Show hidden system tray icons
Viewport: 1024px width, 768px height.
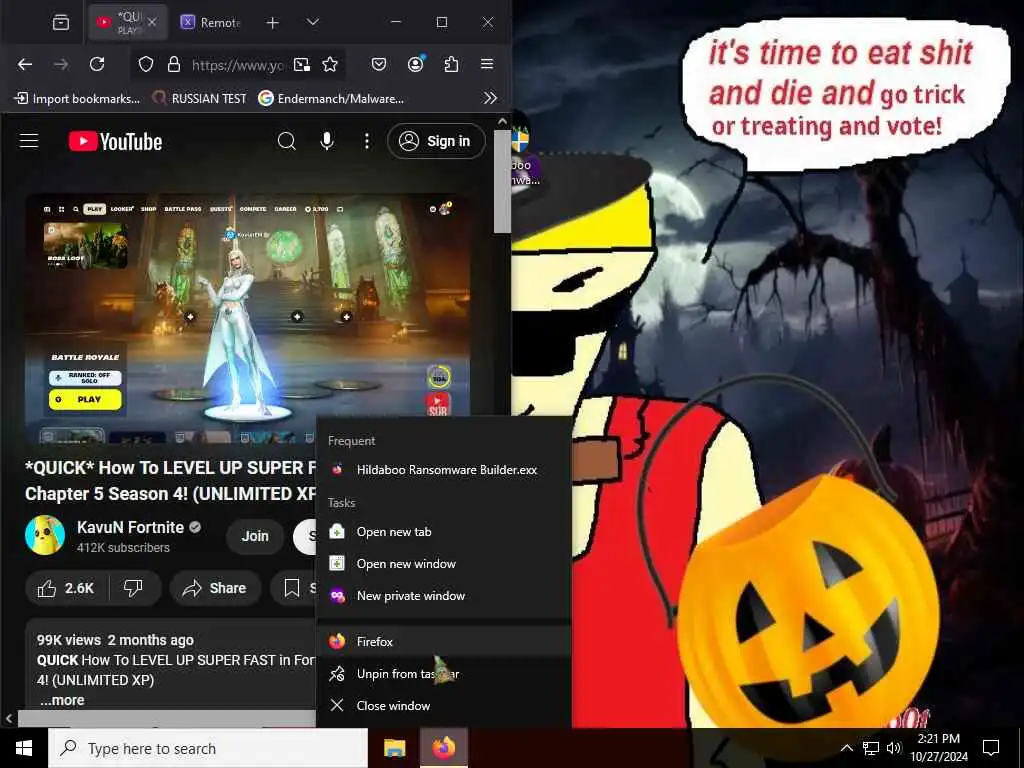coord(846,748)
